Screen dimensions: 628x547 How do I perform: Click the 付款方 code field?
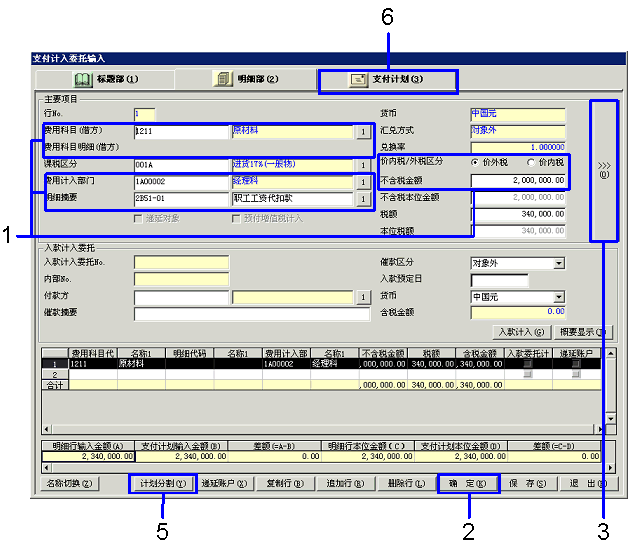[x=181, y=297]
